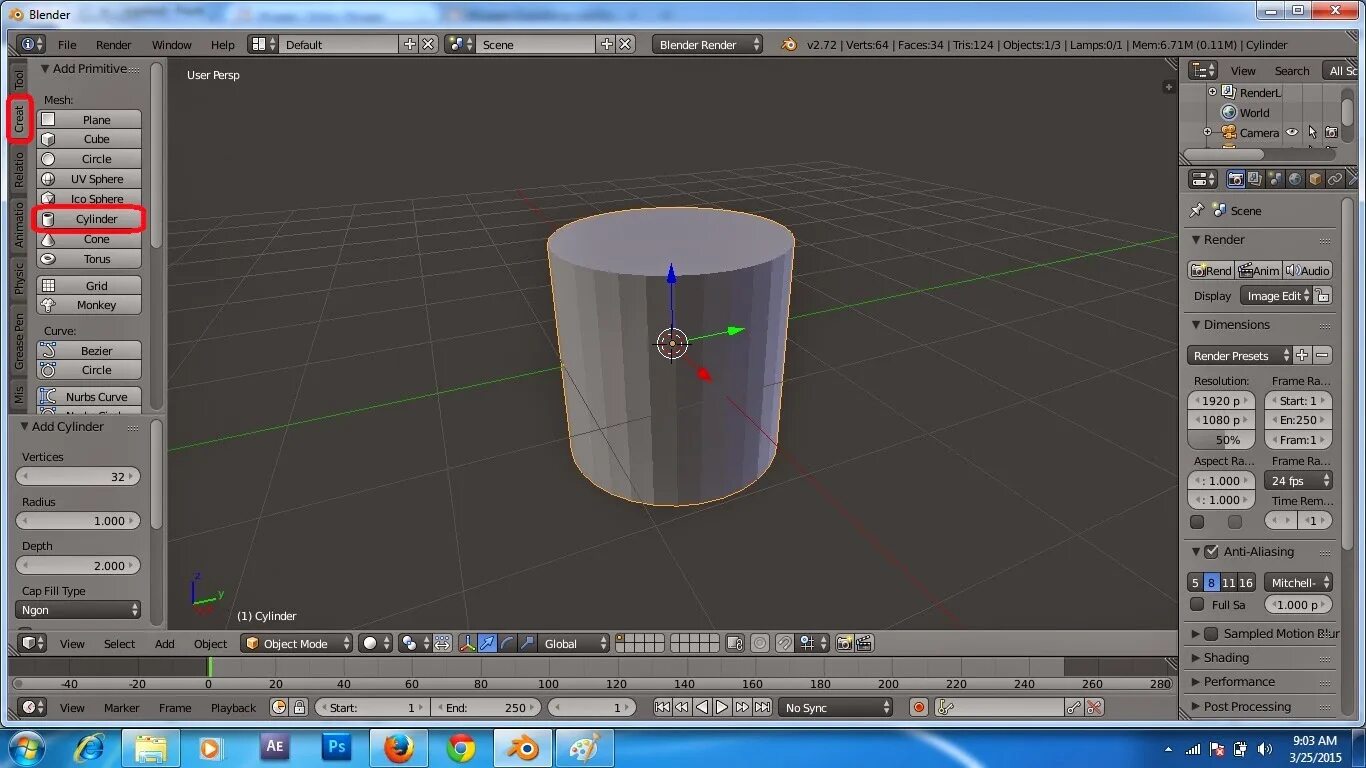This screenshot has height=768, width=1366.
Task: Open the Scene properties tab icon
Action: pyautogui.click(x=1275, y=179)
